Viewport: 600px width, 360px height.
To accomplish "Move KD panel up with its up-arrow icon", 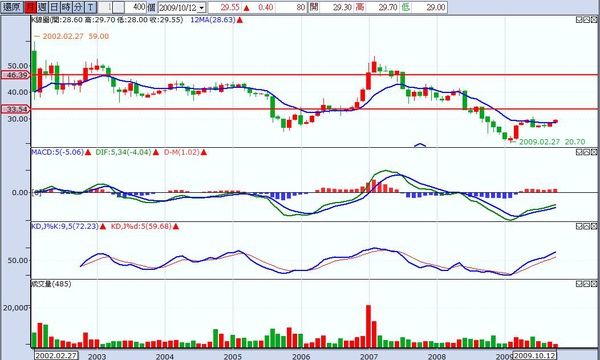I will tap(586, 226).
